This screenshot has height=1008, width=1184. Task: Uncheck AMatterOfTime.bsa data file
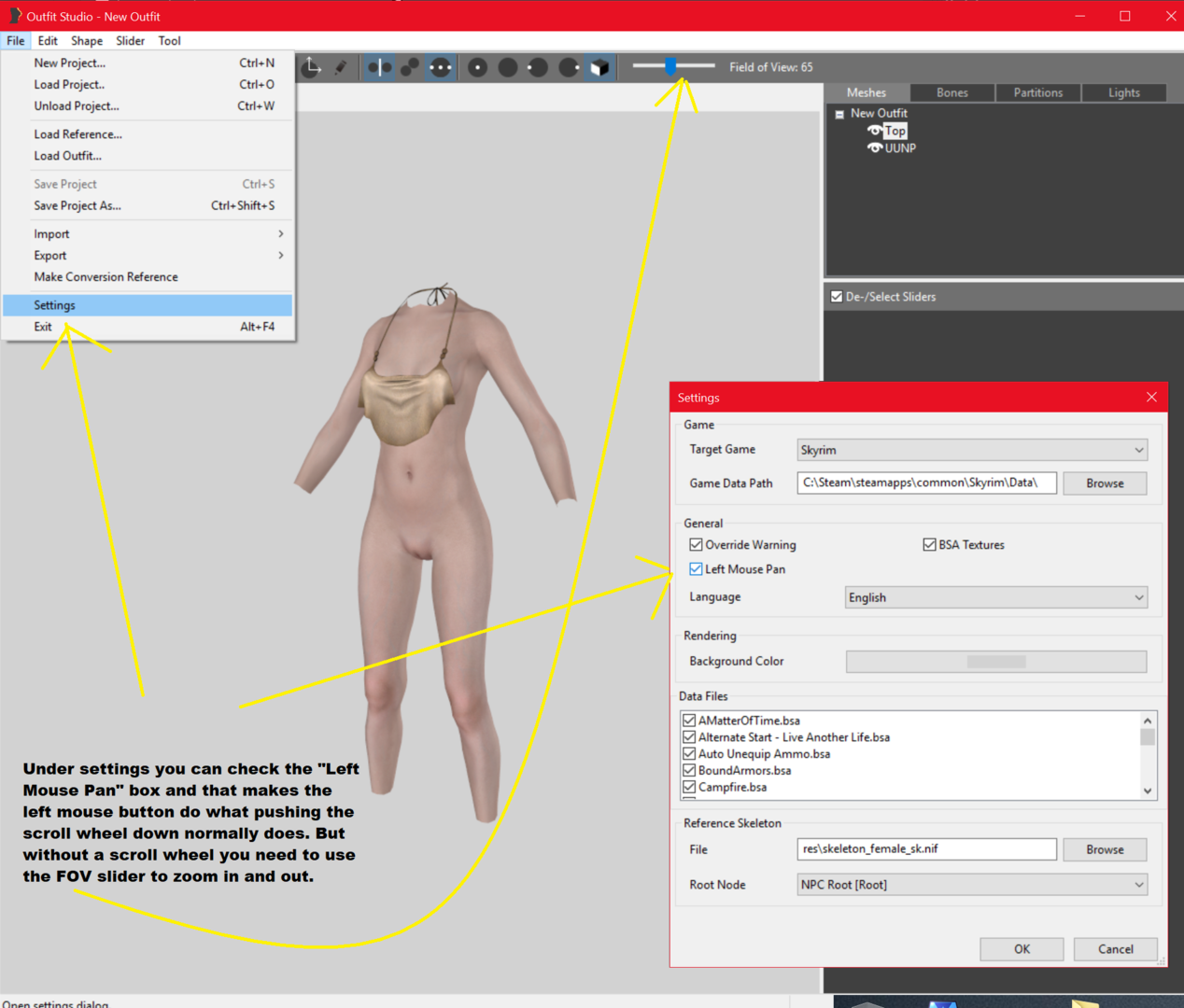(689, 721)
